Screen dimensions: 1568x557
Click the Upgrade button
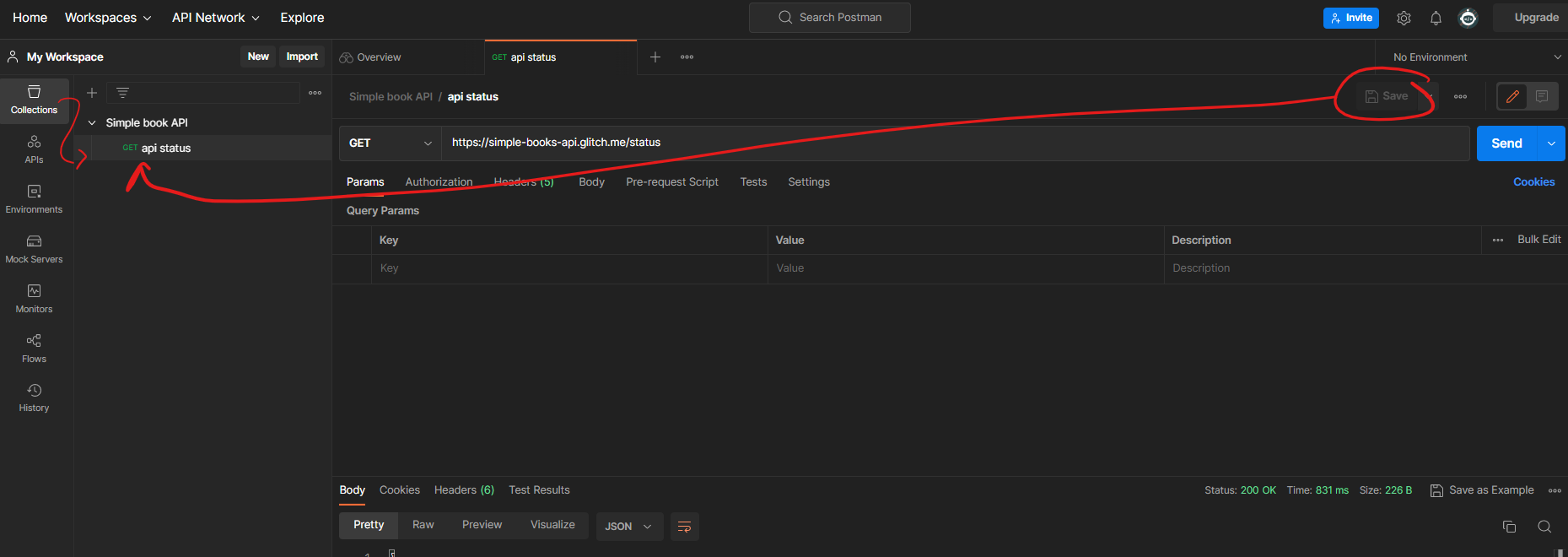1536,18
